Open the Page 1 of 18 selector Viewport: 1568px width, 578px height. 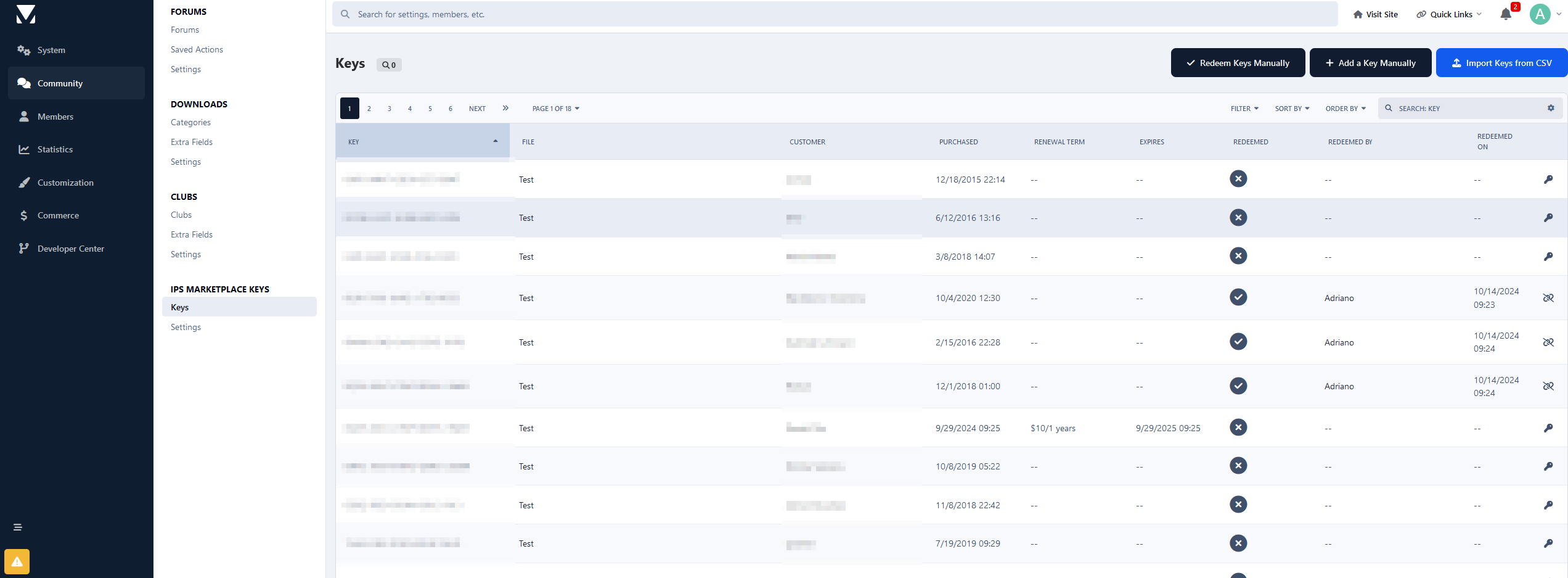click(x=555, y=109)
